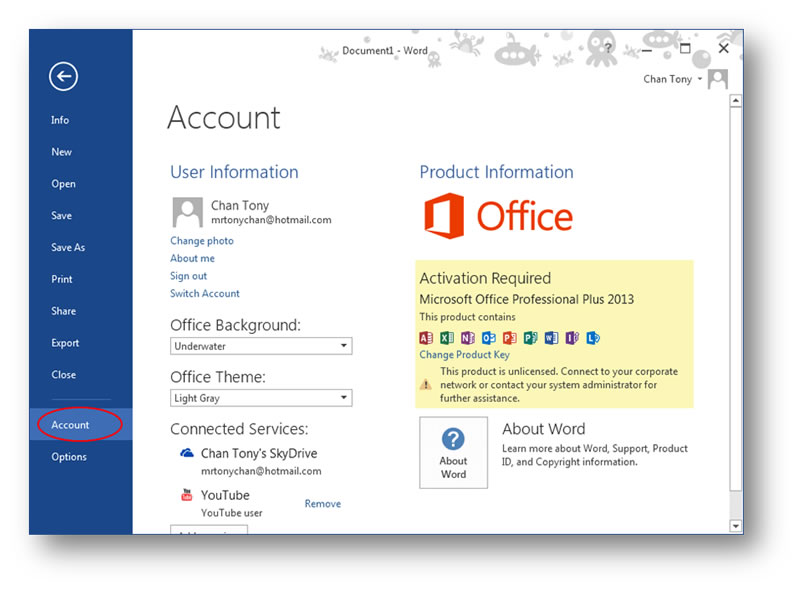
Task: Open the Office Background dropdown
Action: [261, 346]
